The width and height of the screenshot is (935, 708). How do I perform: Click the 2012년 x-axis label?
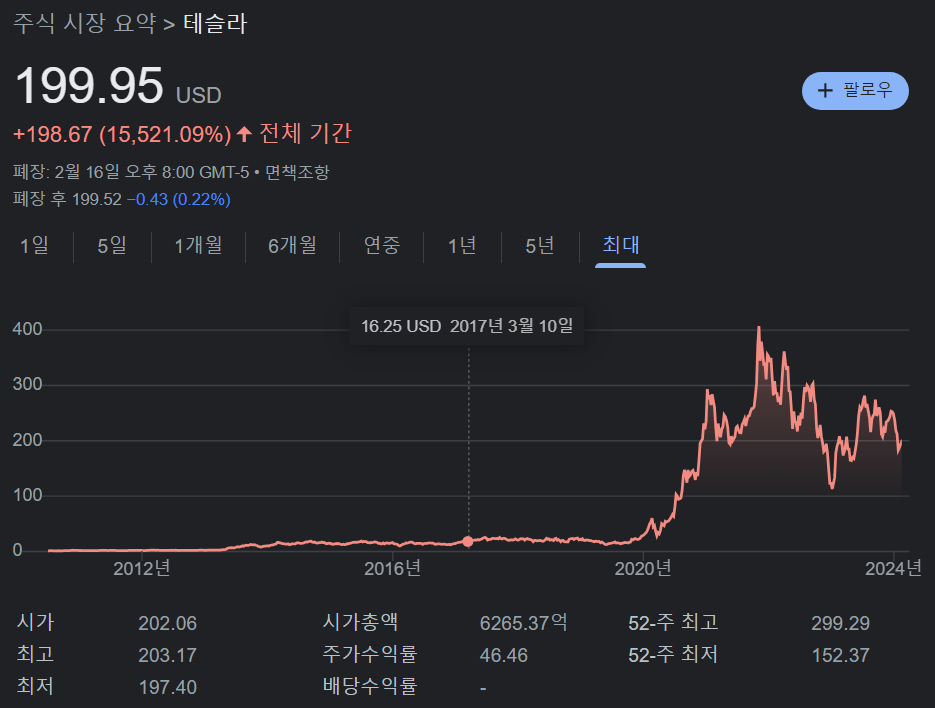click(x=142, y=568)
